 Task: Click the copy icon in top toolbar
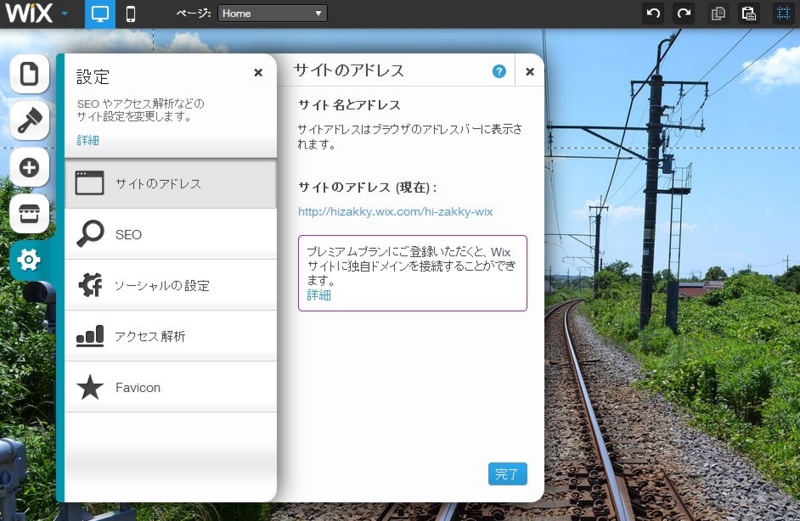718,14
